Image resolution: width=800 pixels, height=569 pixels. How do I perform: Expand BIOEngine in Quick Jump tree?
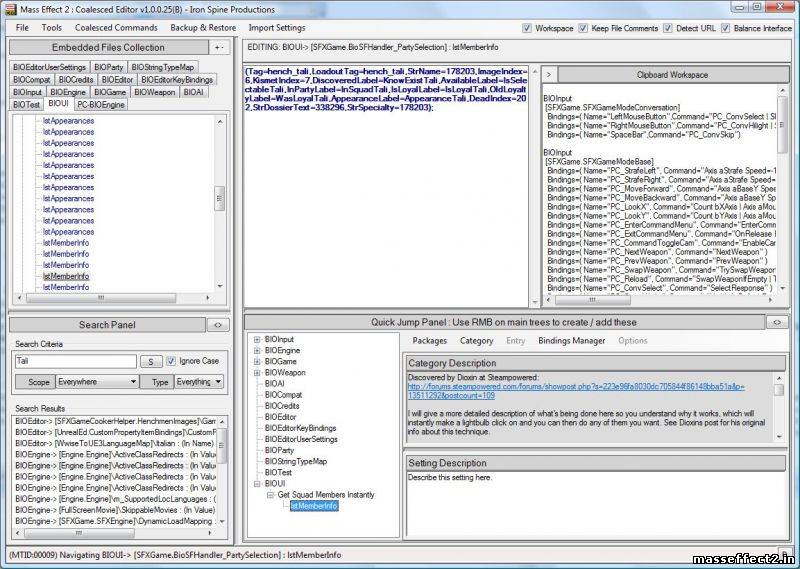tap(257, 351)
